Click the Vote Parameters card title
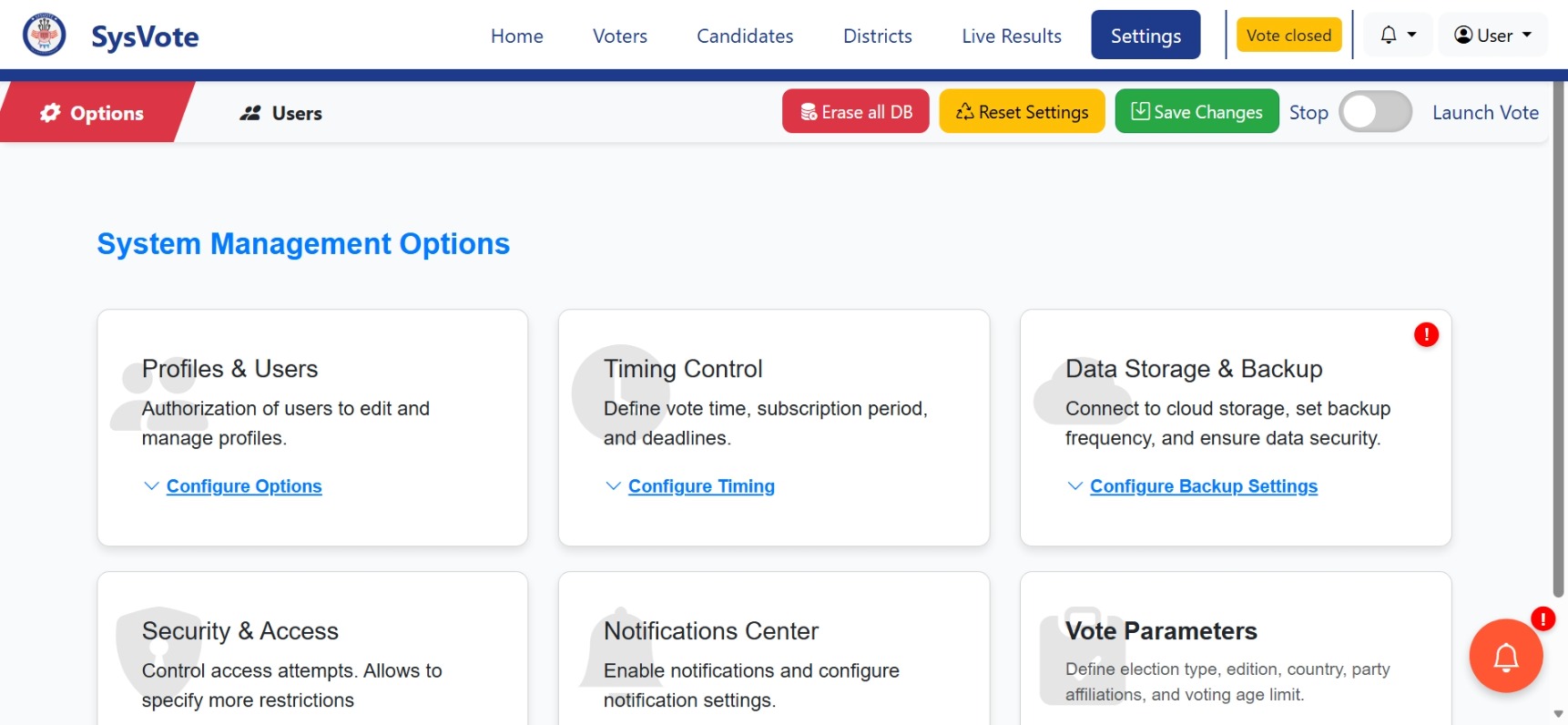 coord(1161,631)
